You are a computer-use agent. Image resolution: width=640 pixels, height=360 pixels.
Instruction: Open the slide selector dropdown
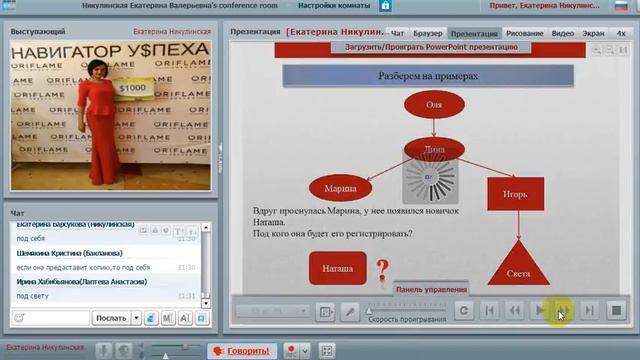(272, 311)
